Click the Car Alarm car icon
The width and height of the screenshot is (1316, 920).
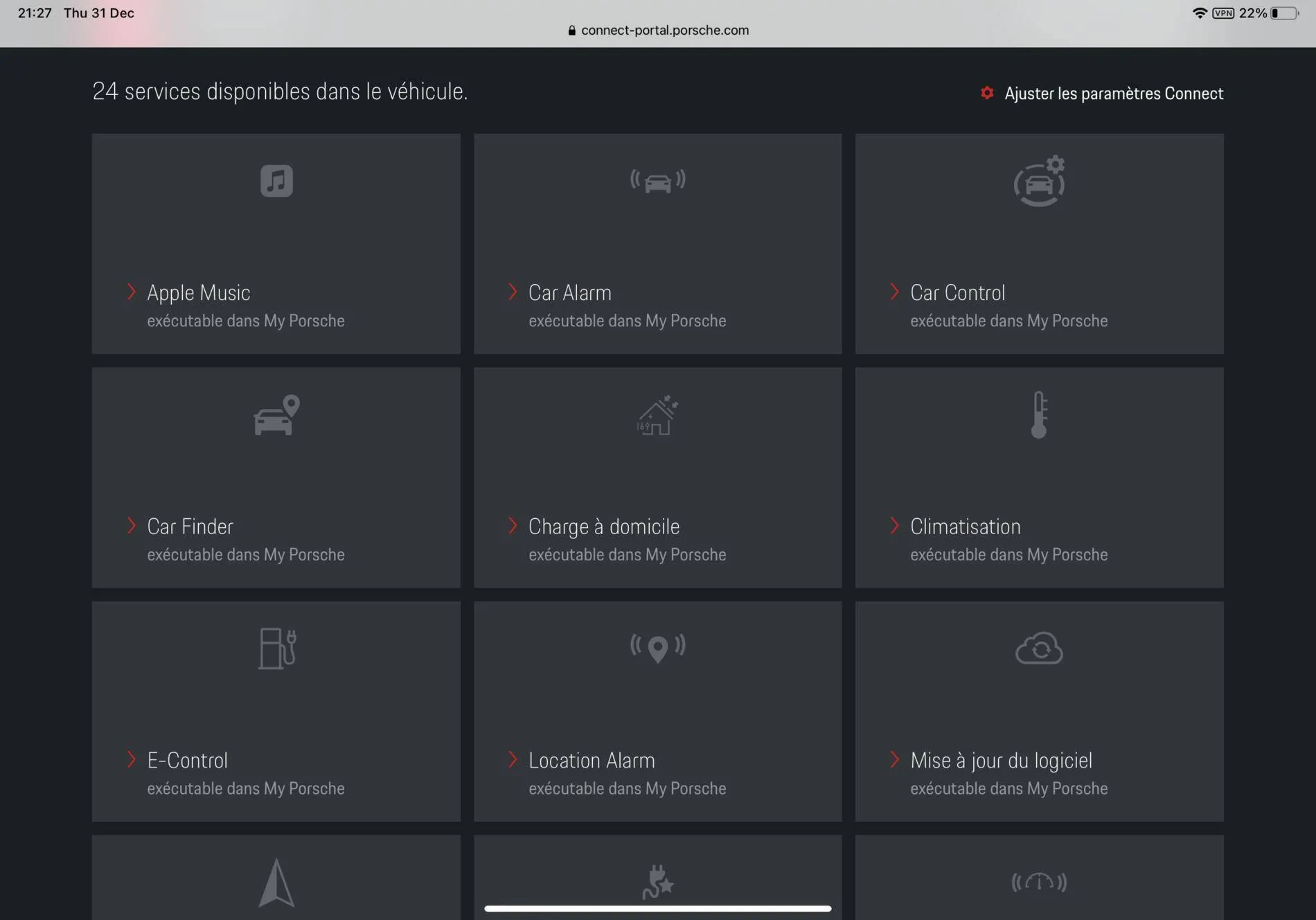click(x=657, y=182)
